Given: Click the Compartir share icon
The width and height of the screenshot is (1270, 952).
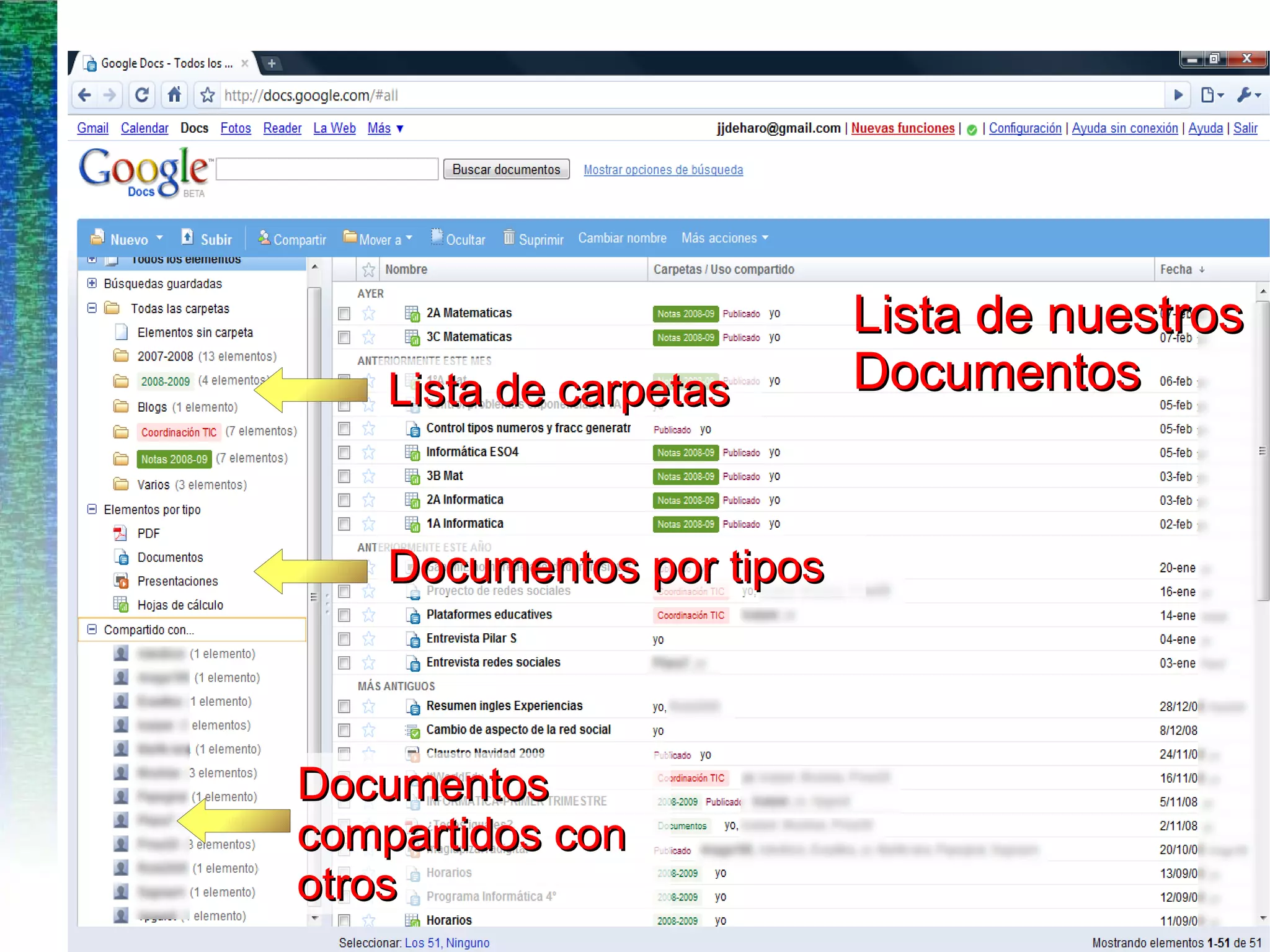Looking at the screenshot, I should [264, 237].
